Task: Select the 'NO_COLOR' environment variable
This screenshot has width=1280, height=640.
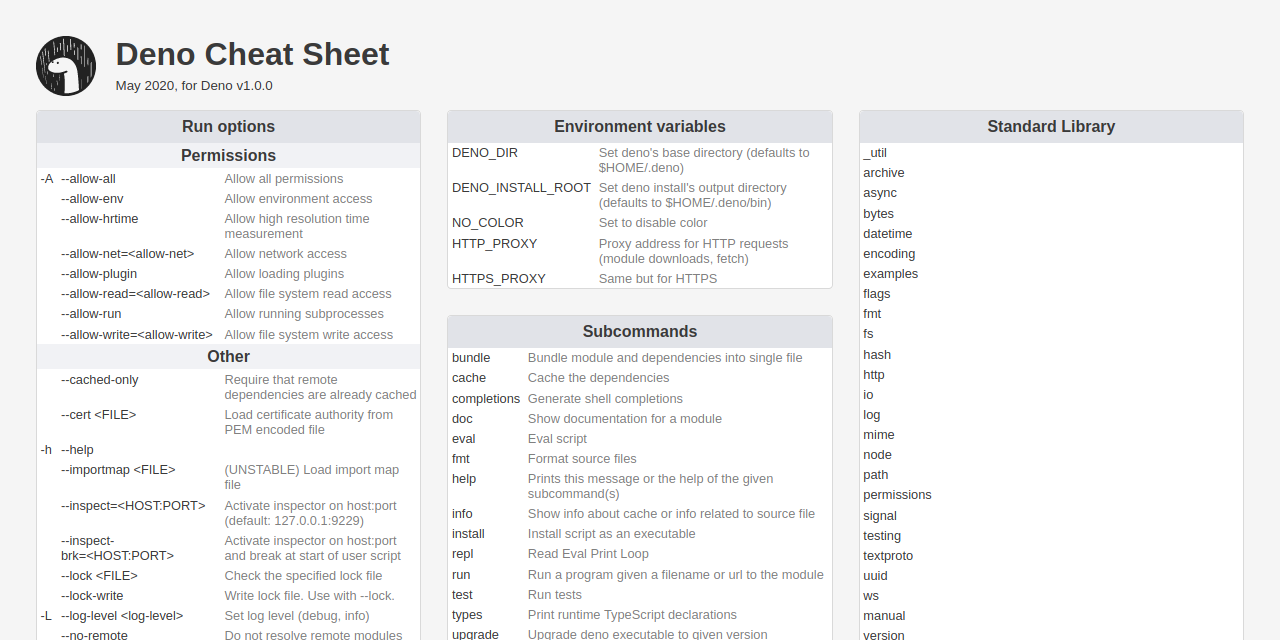Action: [487, 222]
